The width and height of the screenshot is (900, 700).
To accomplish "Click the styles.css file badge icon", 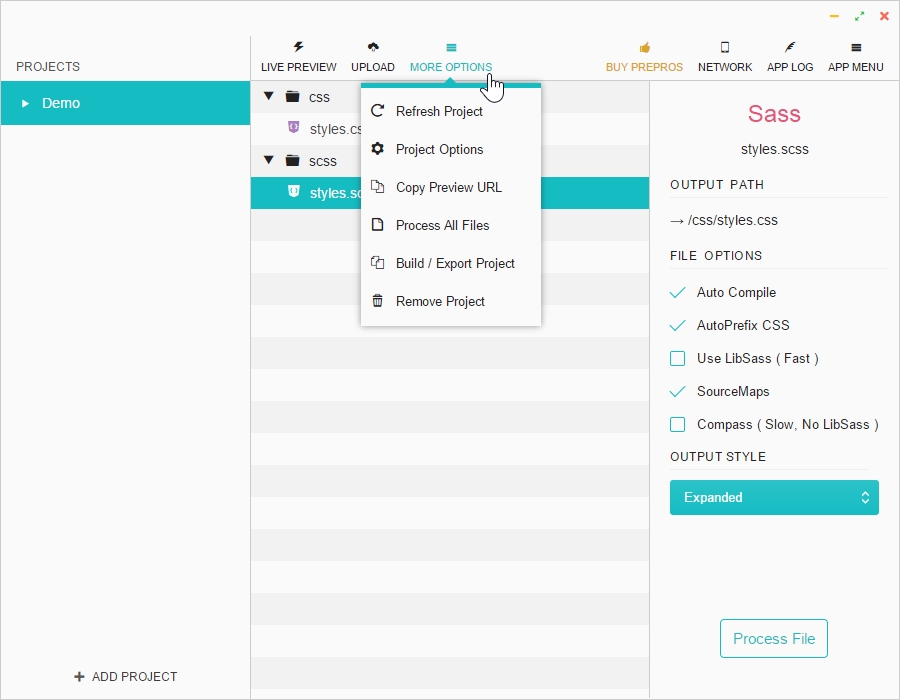I will tap(294, 128).
